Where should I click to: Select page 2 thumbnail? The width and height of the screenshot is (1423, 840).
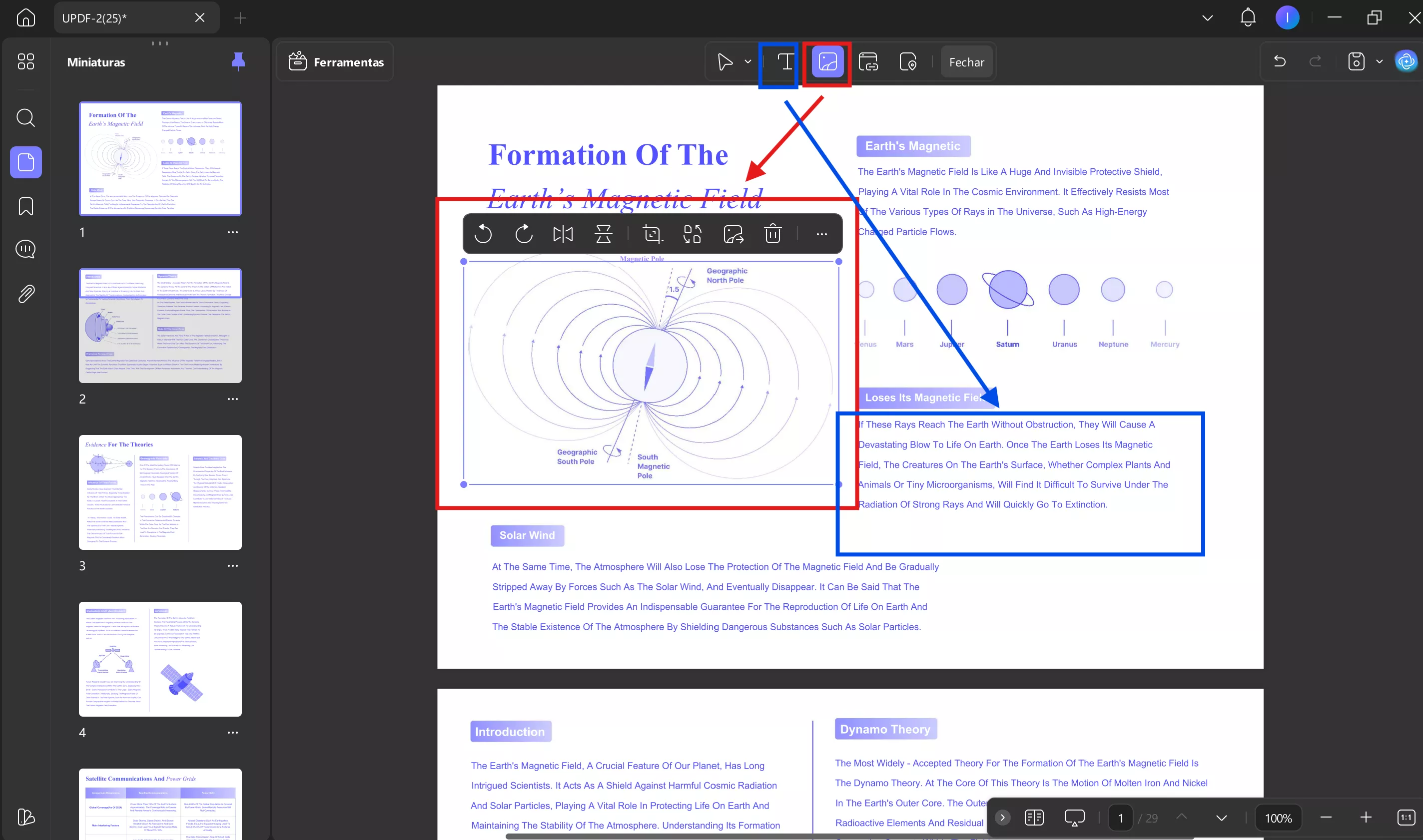point(160,326)
